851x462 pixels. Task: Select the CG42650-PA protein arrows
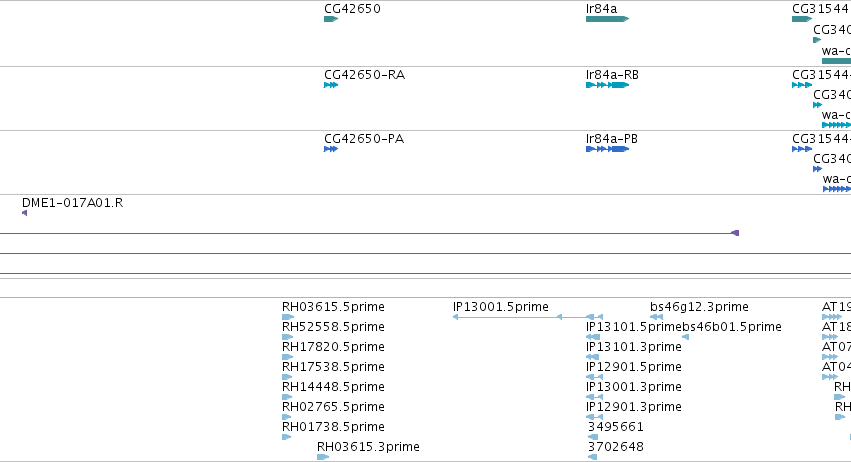[x=331, y=149]
